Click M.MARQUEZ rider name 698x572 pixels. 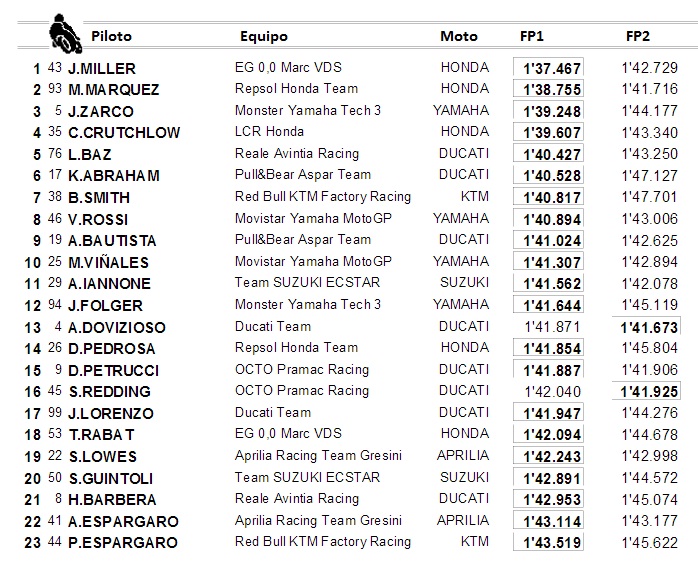click(114, 89)
